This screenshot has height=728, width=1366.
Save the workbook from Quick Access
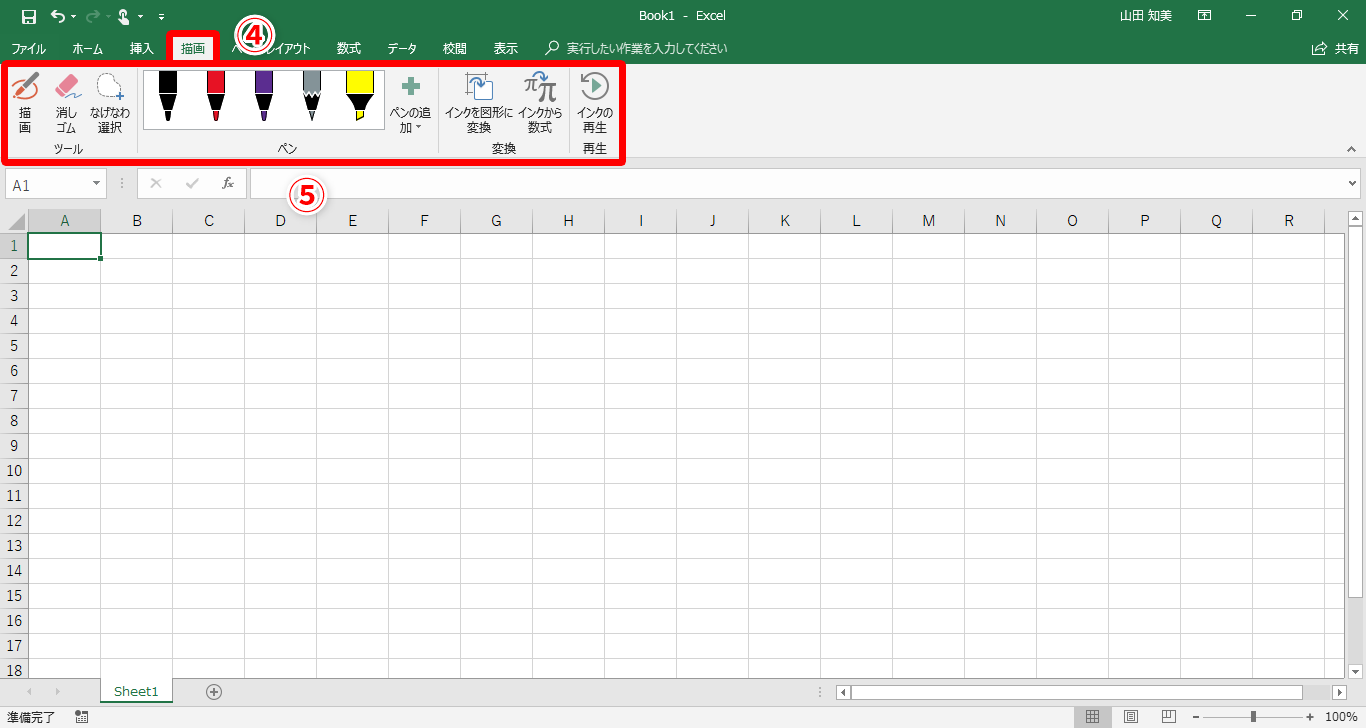[x=29, y=16]
